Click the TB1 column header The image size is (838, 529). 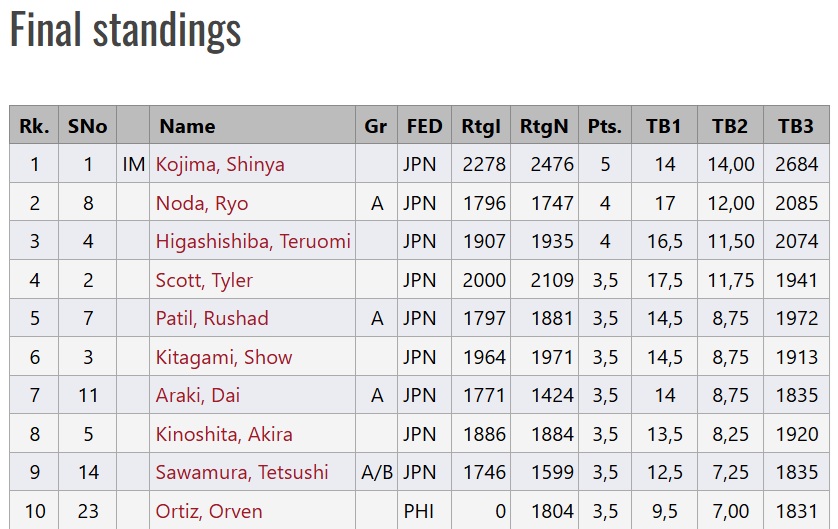pos(664,126)
